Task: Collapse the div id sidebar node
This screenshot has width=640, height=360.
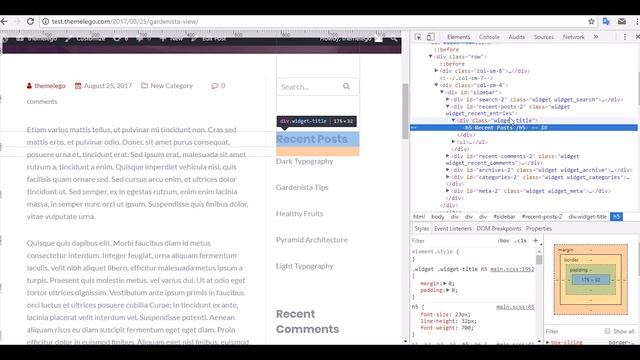Action: tap(442, 92)
